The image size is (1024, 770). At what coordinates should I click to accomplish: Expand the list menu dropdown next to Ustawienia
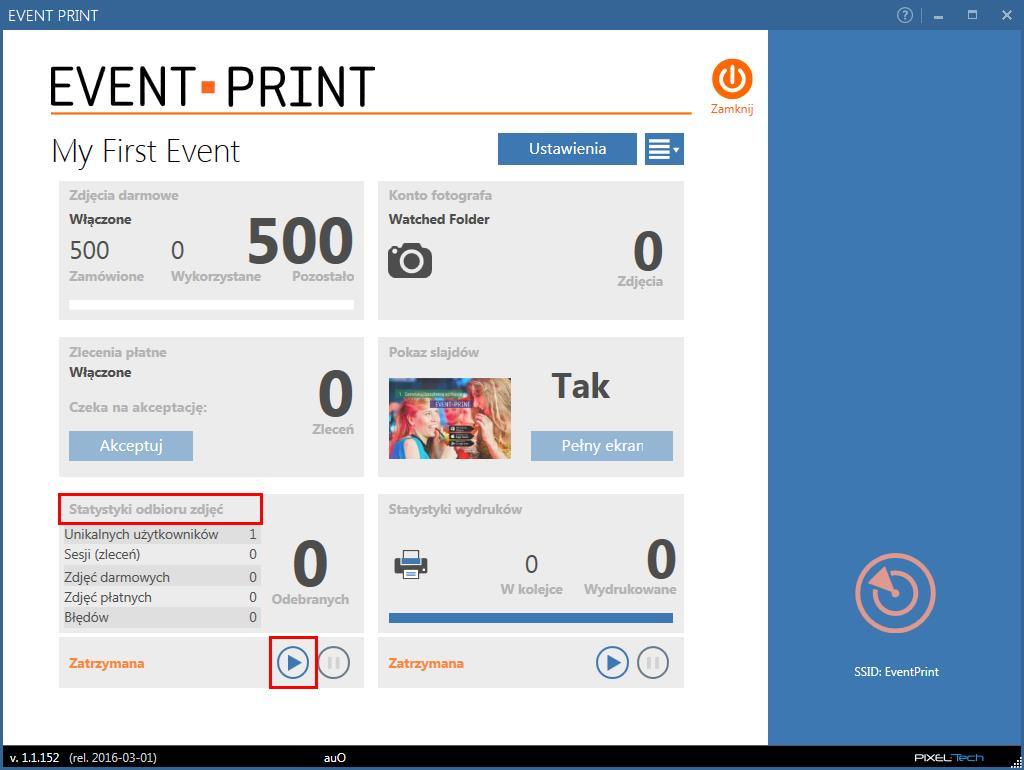click(x=664, y=149)
